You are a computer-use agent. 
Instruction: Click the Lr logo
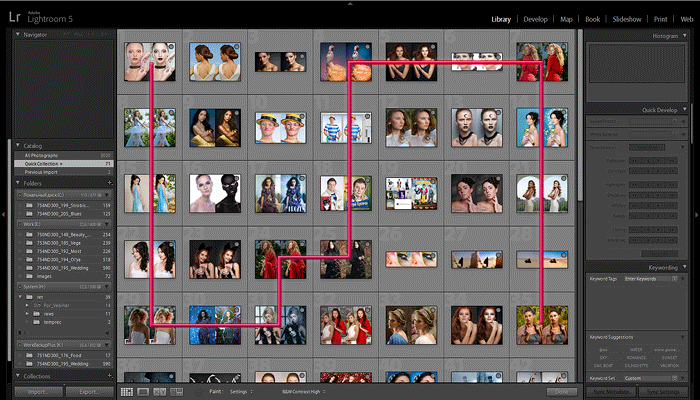click(14, 18)
